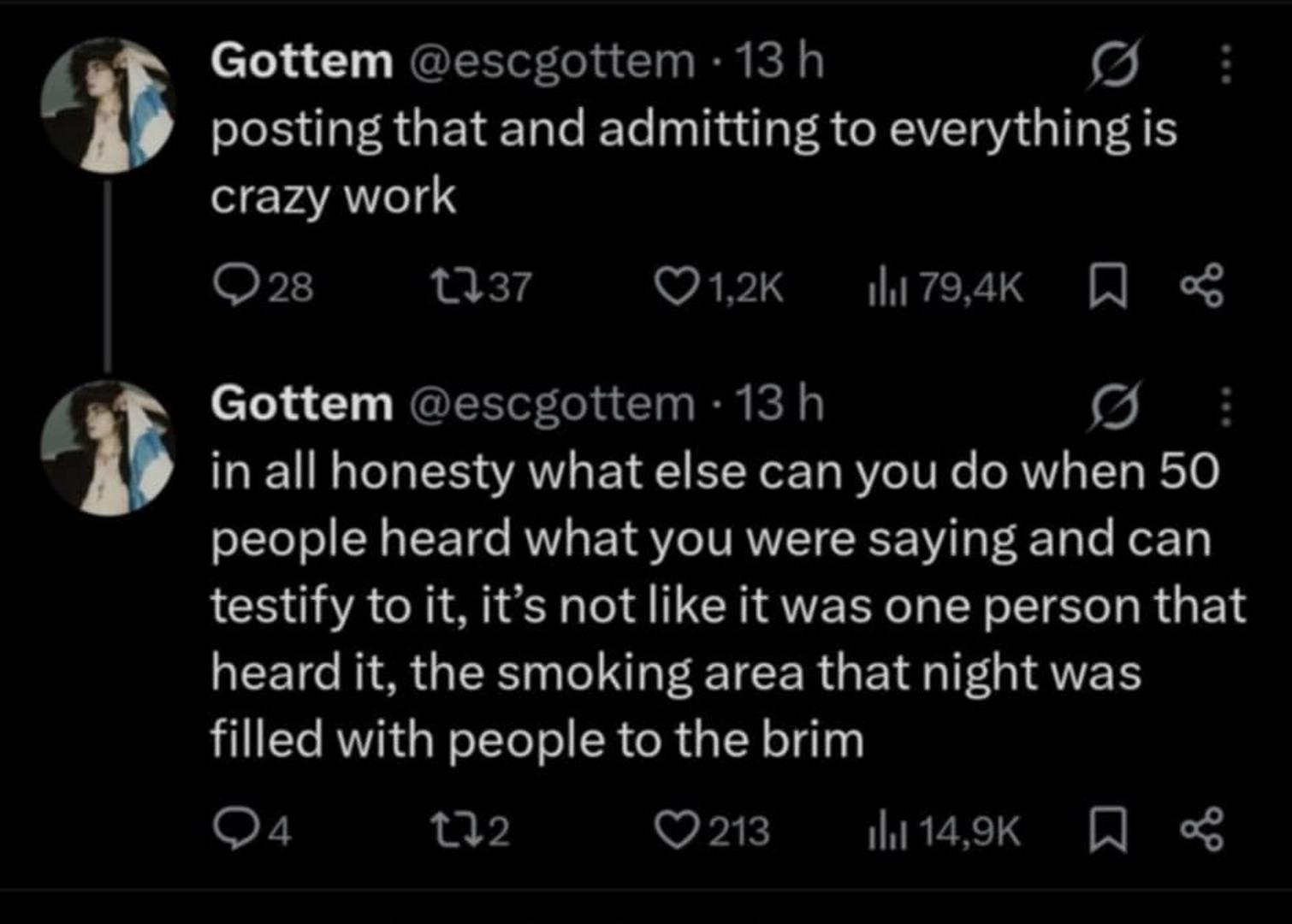The width and height of the screenshot is (1292, 924).
Task: Bookmark the "crazy work" tweet
Action: [x=1107, y=287]
